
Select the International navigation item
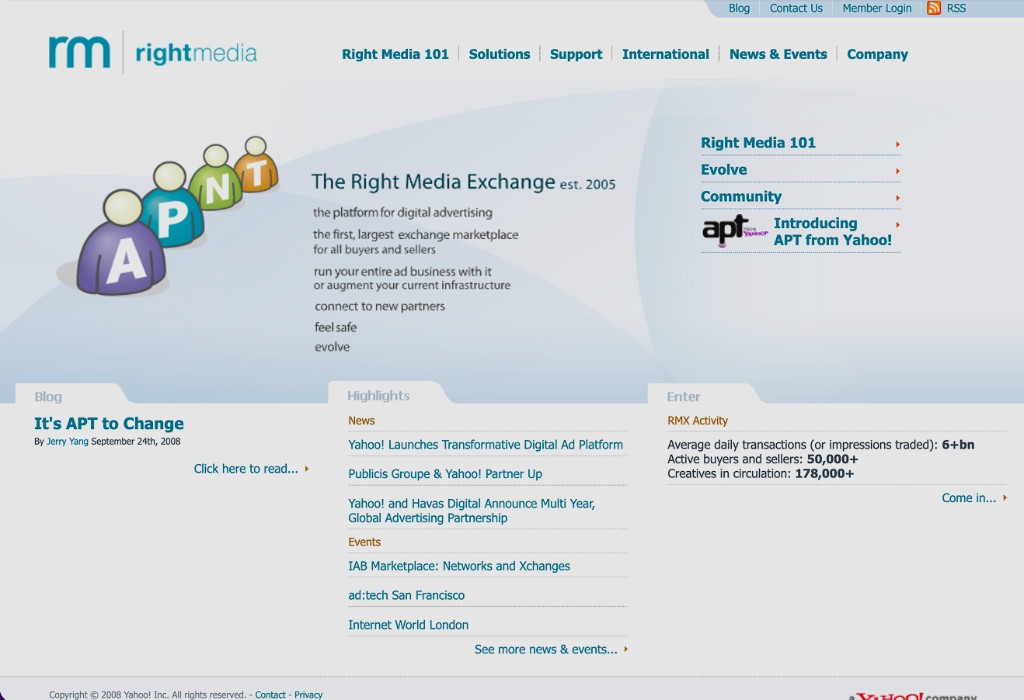point(665,54)
